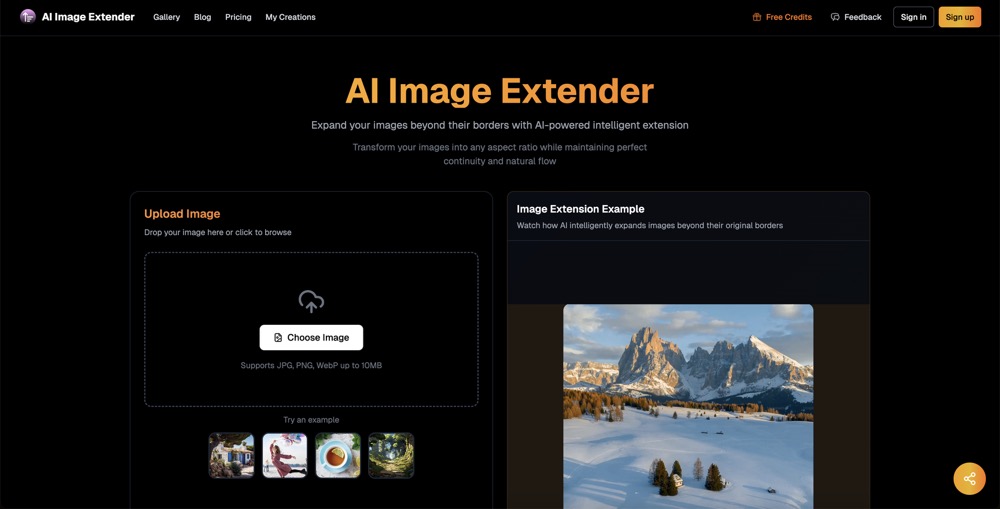Image resolution: width=1000 pixels, height=509 pixels.
Task: Open the Pricing page
Action: pos(238,17)
